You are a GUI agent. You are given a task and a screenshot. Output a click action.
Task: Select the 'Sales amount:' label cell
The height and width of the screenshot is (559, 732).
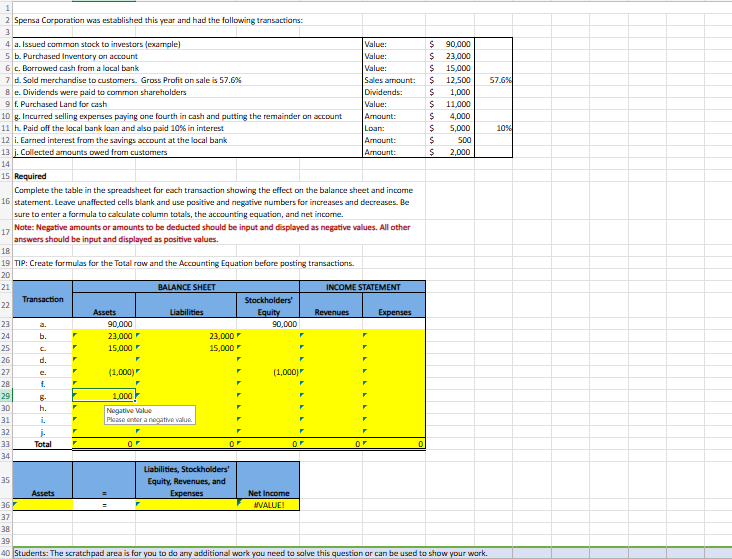(394, 80)
